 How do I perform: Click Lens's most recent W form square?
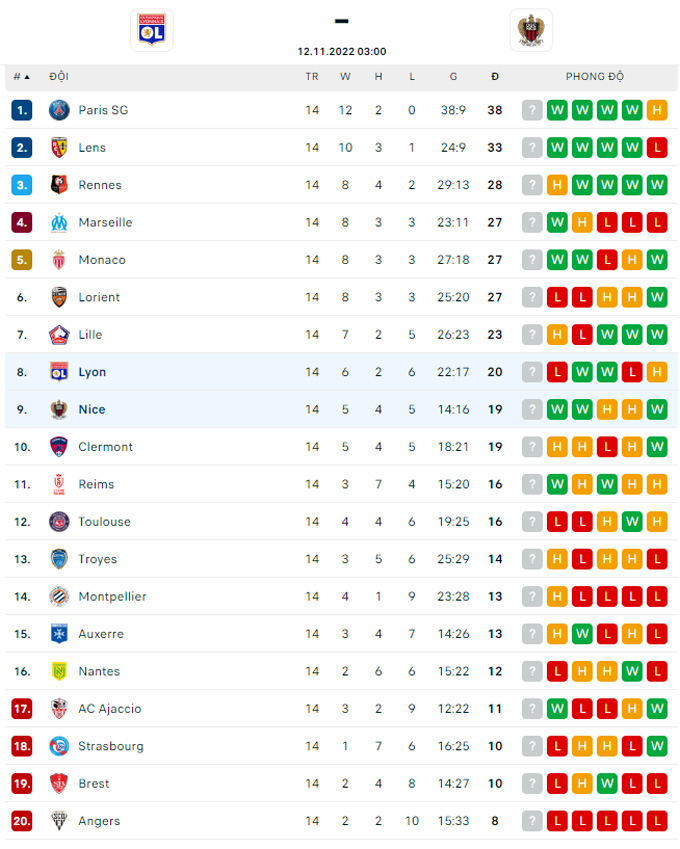[x=631, y=147]
